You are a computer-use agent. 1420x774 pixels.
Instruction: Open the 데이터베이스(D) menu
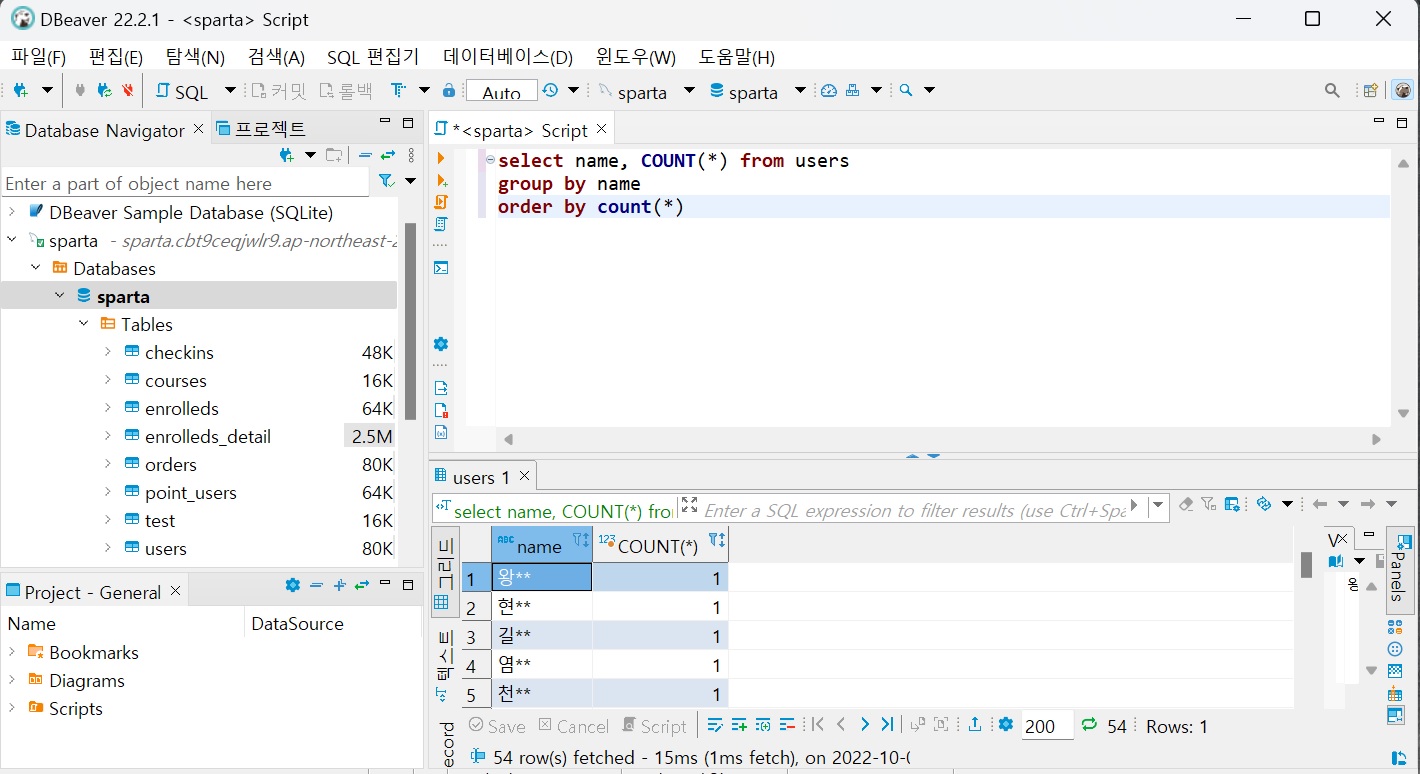(508, 57)
